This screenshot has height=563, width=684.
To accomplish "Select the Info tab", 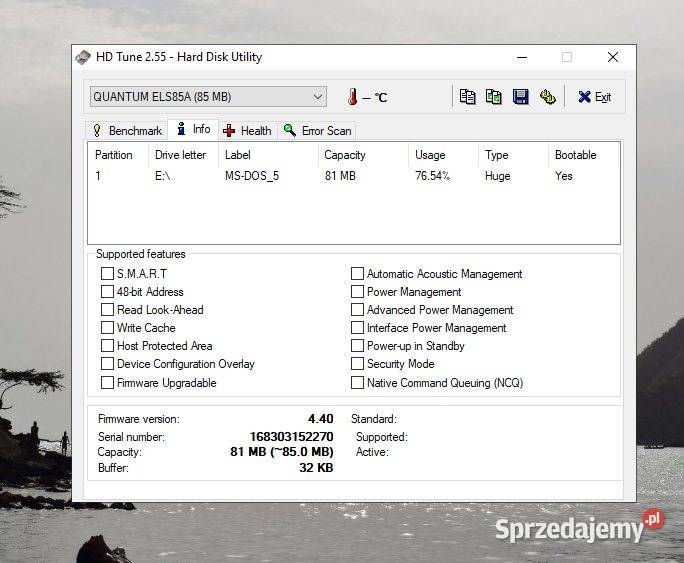I will click(x=193, y=129).
